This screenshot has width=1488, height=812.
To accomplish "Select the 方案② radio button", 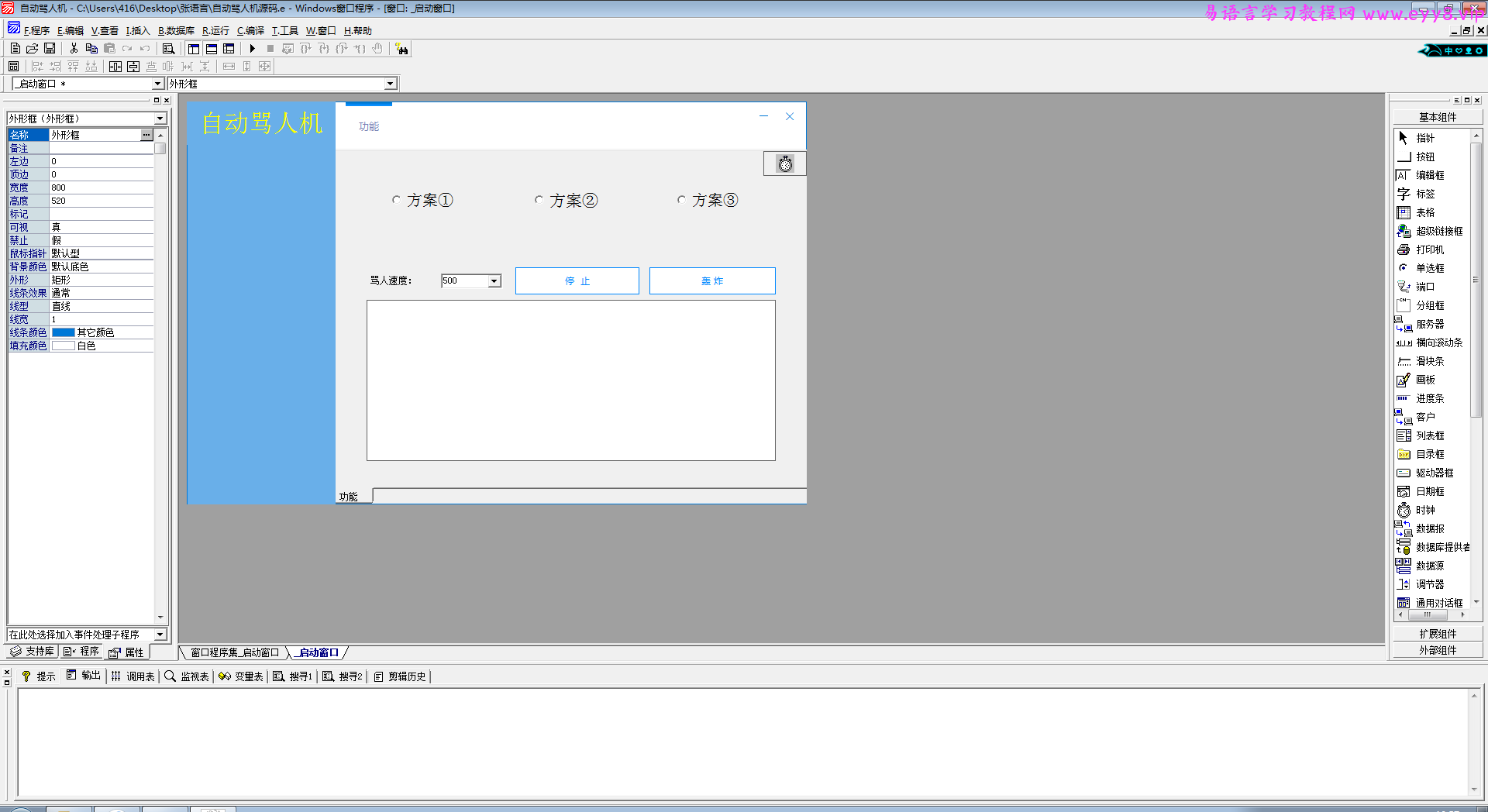I will coord(566,201).
